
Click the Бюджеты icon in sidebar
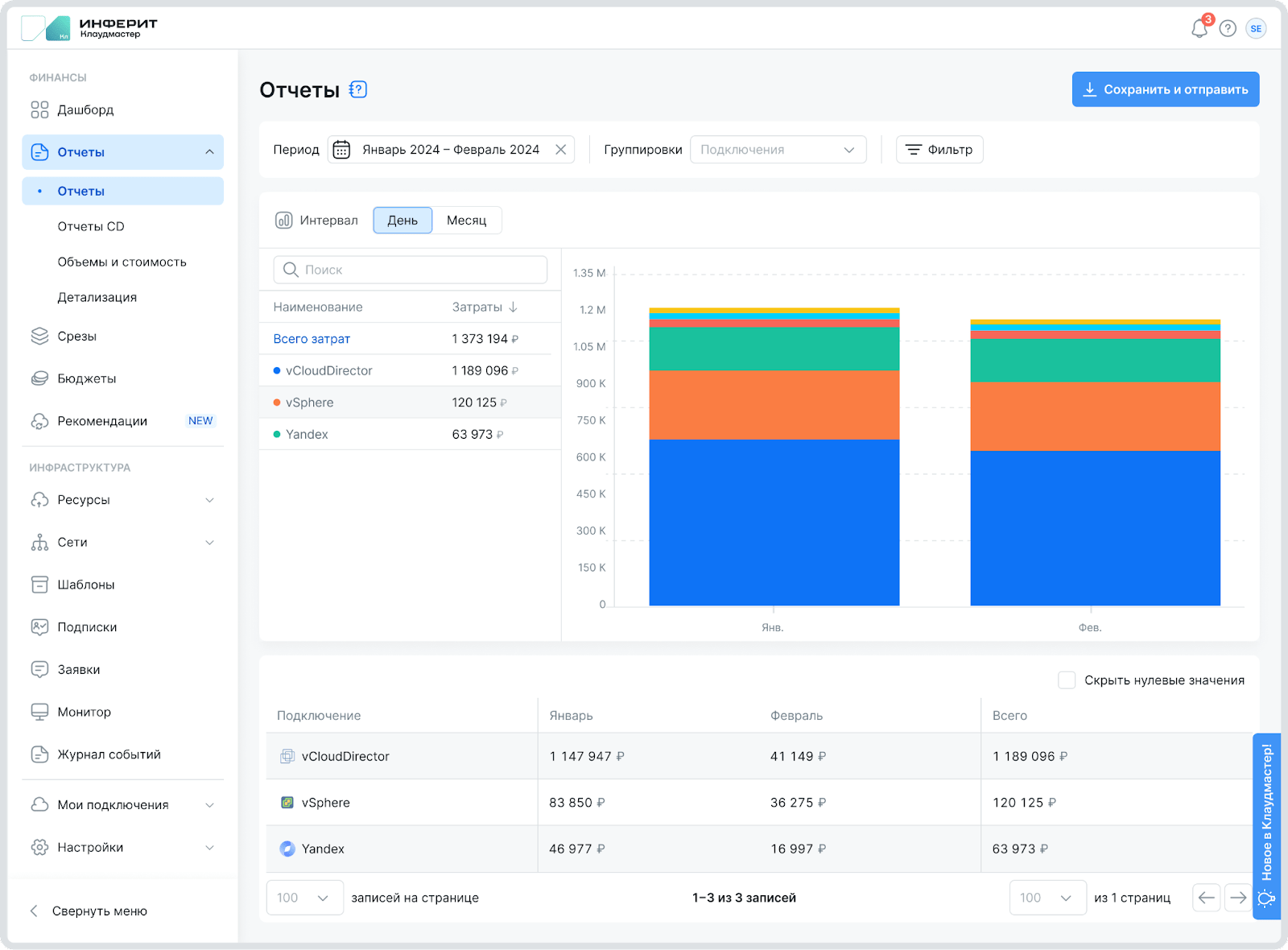39,378
